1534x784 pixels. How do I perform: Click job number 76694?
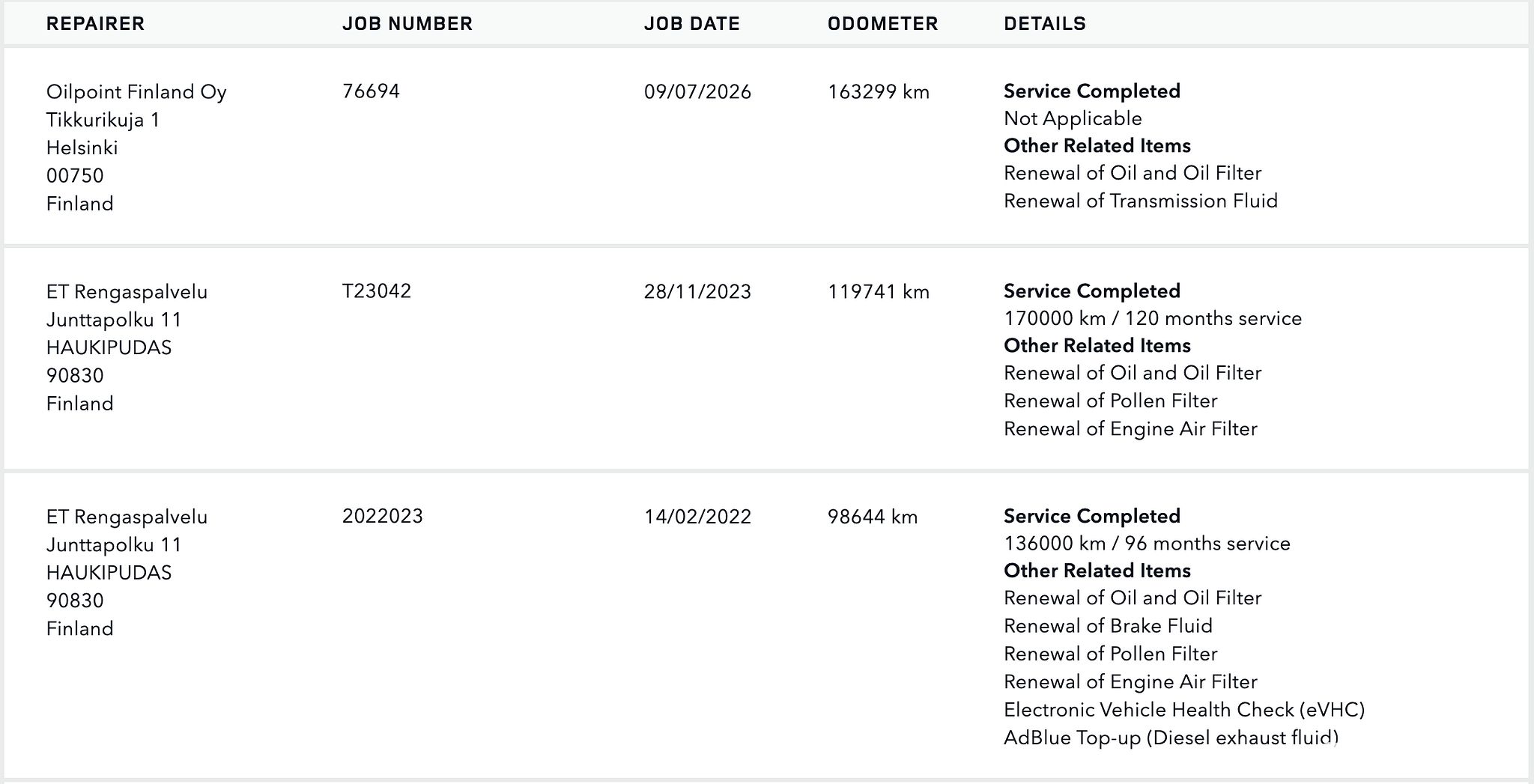click(371, 91)
